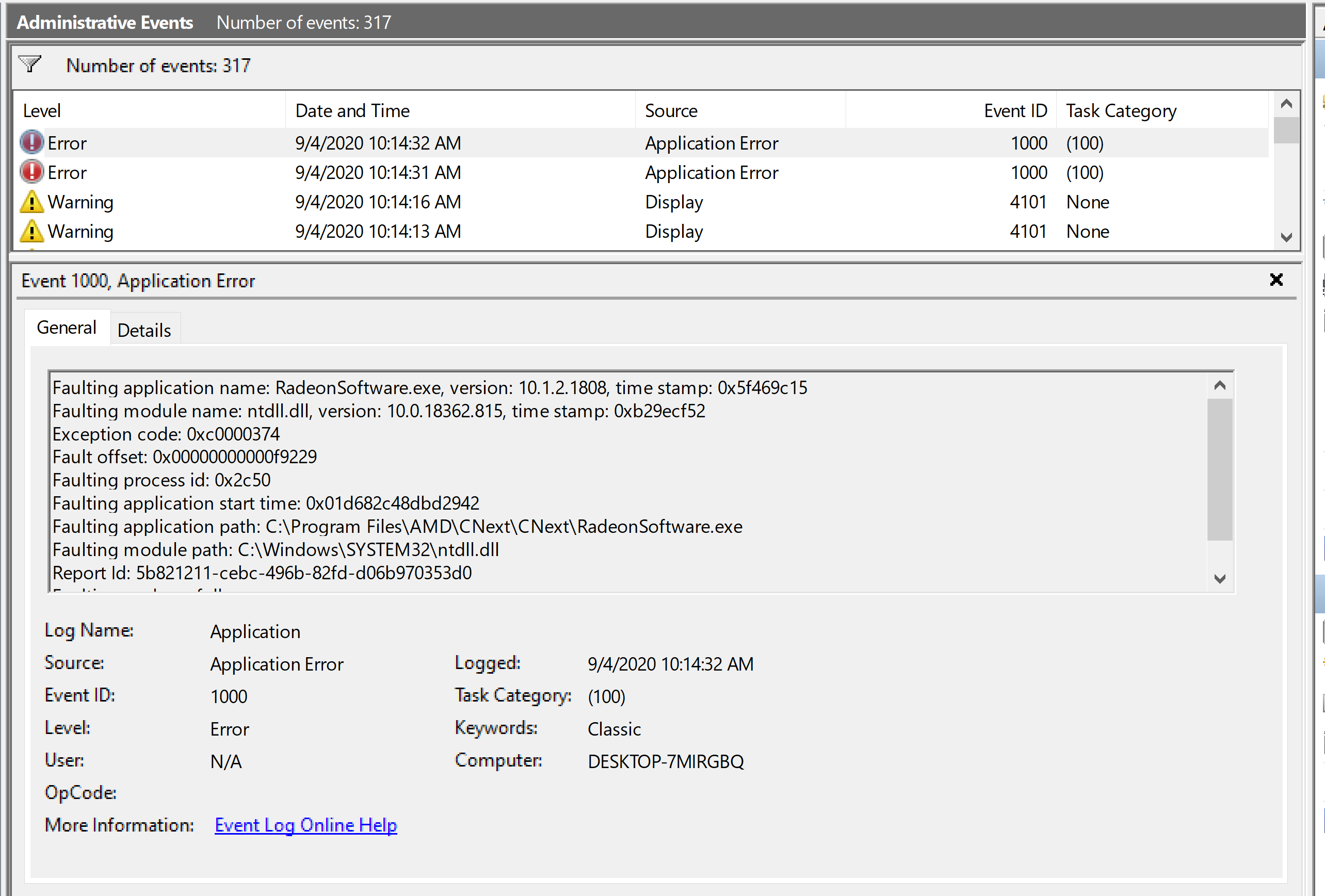Click the Computer value DESKTOP-7MIRGBQ
Screen dimensions: 1325x896
(666, 761)
